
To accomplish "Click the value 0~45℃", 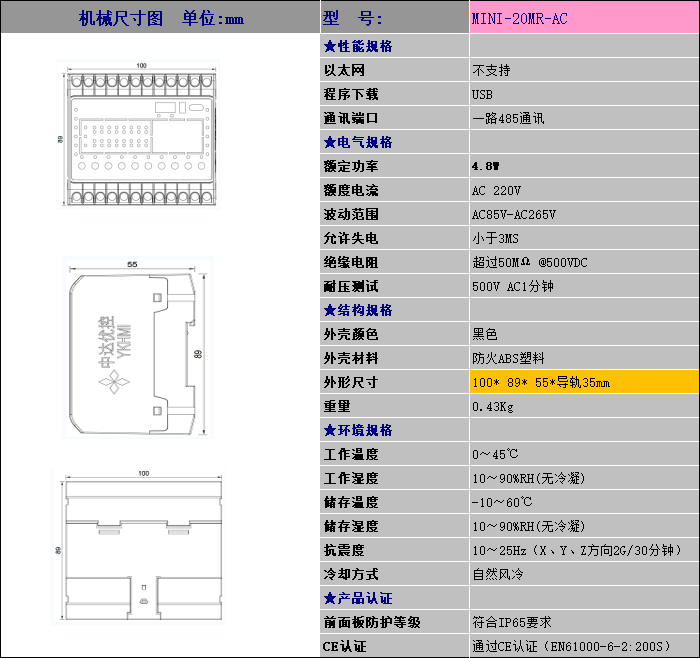I will point(495,454).
